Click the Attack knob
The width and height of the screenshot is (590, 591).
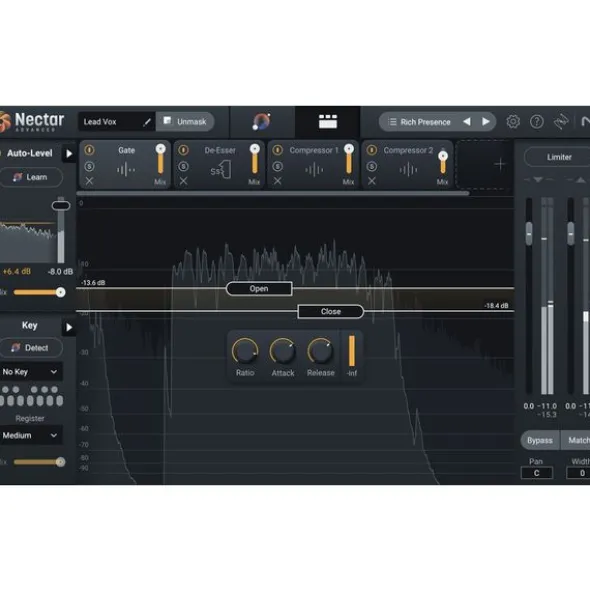[283, 351]
